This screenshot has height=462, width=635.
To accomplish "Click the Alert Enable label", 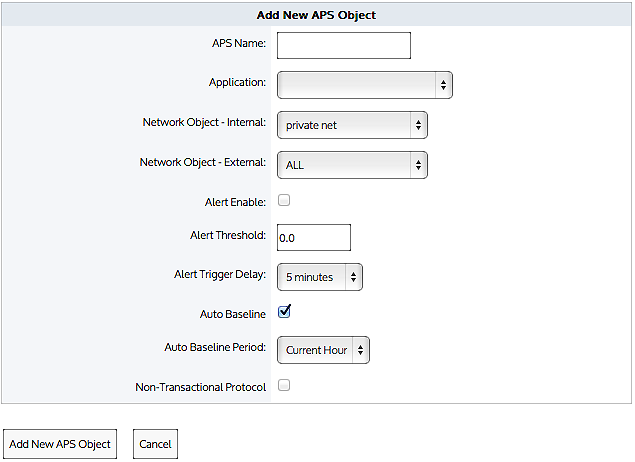I will (x=235, y=202).
